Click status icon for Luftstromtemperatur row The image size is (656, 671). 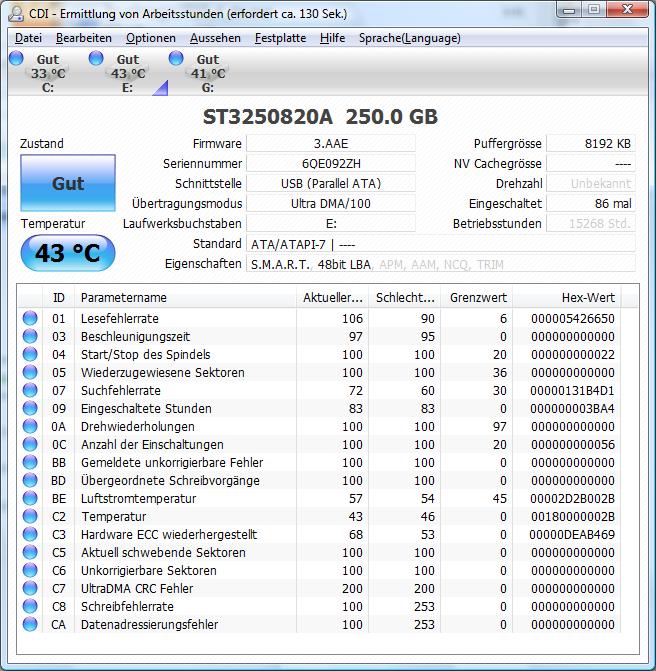[x=30, y=498]
